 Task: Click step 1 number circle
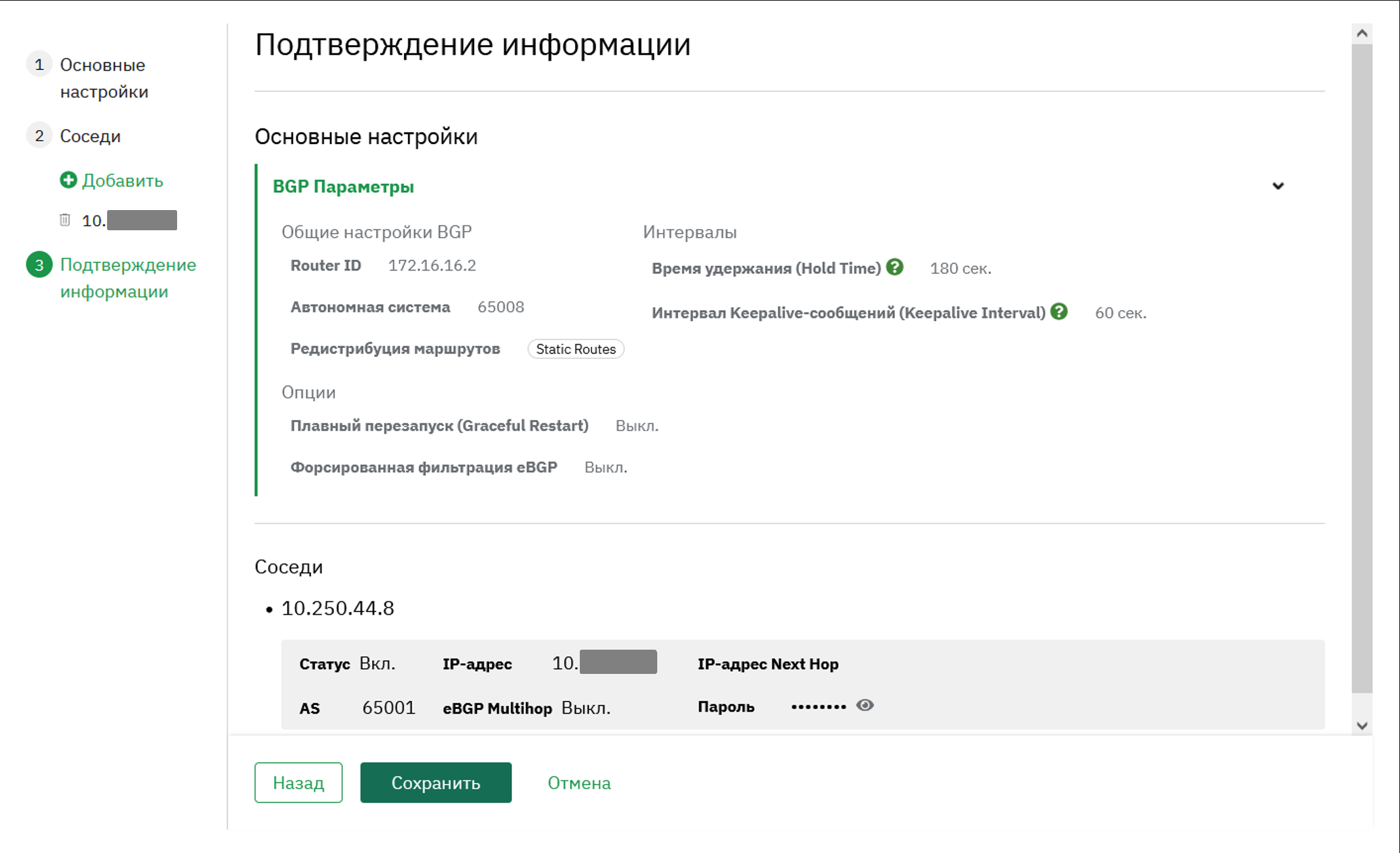tap(39, 65)
